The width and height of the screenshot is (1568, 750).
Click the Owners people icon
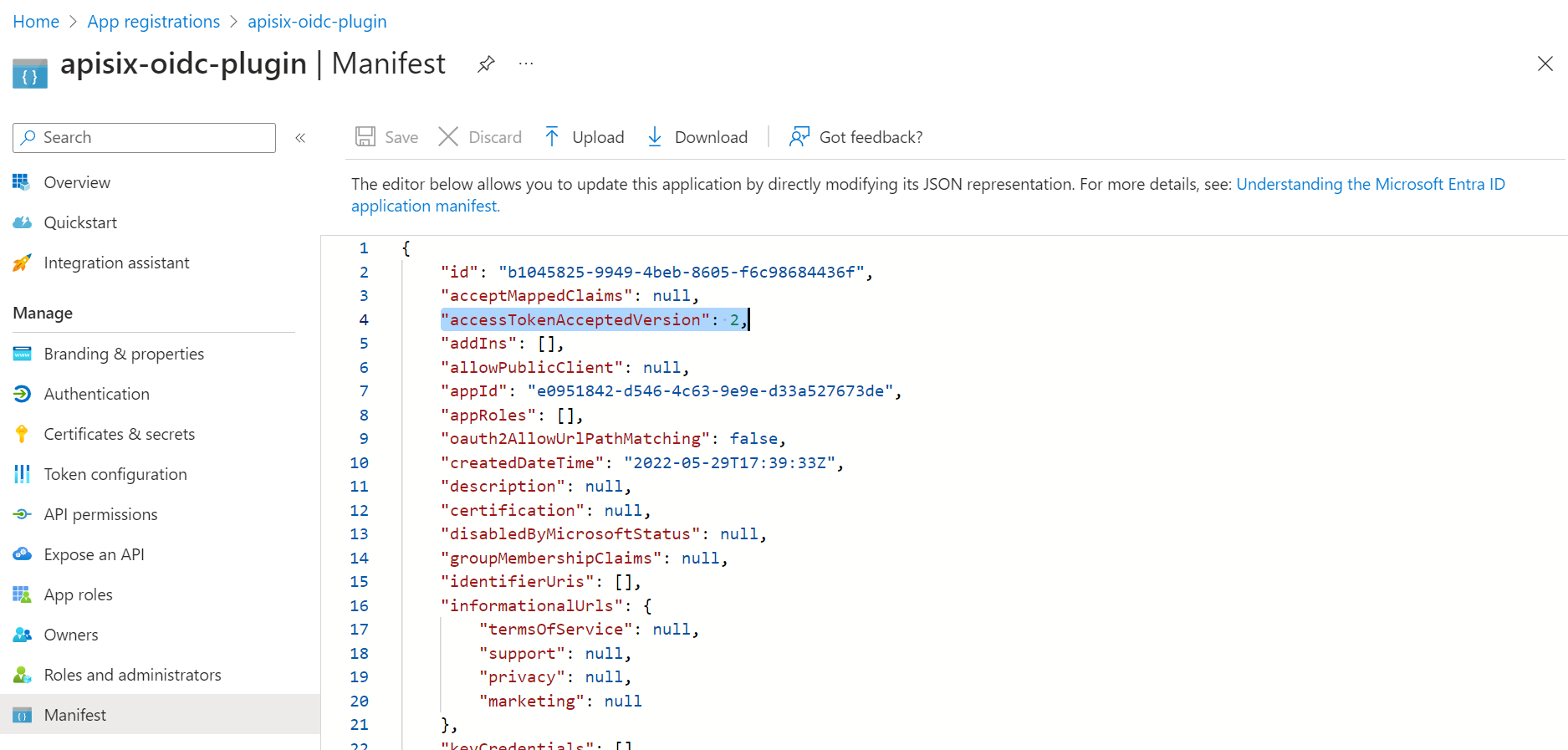click(x=22, y=635)
